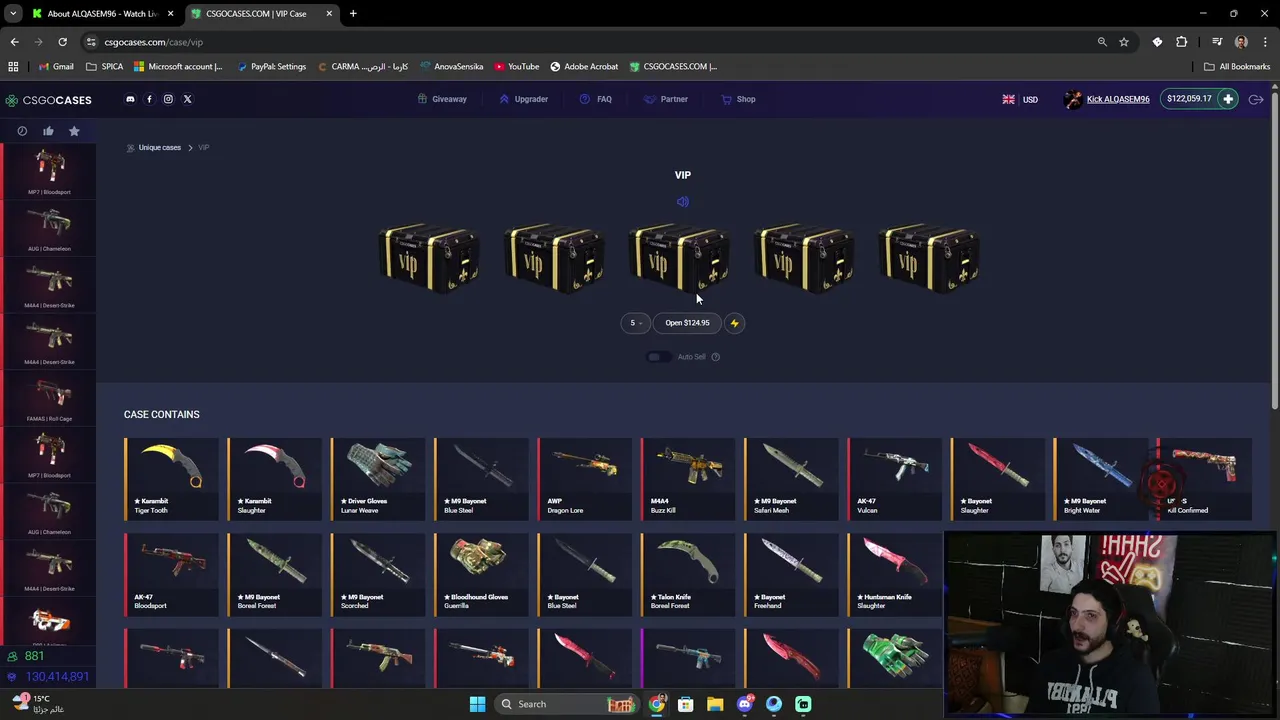Image resolution: width=1280 pixels, height=720 pixels.
Task: Select the Driver Gloves Lunar Weave card
Action: click(x=378, y=479)
